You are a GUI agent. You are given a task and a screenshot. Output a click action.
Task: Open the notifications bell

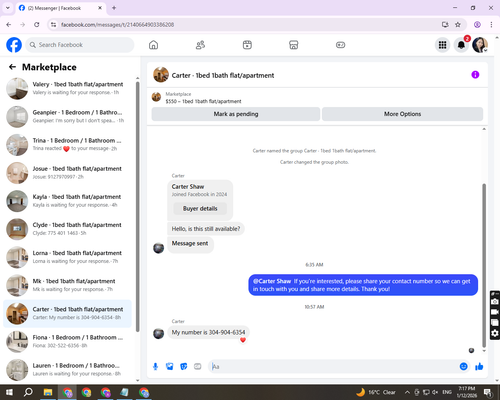(x=461, y=45)
